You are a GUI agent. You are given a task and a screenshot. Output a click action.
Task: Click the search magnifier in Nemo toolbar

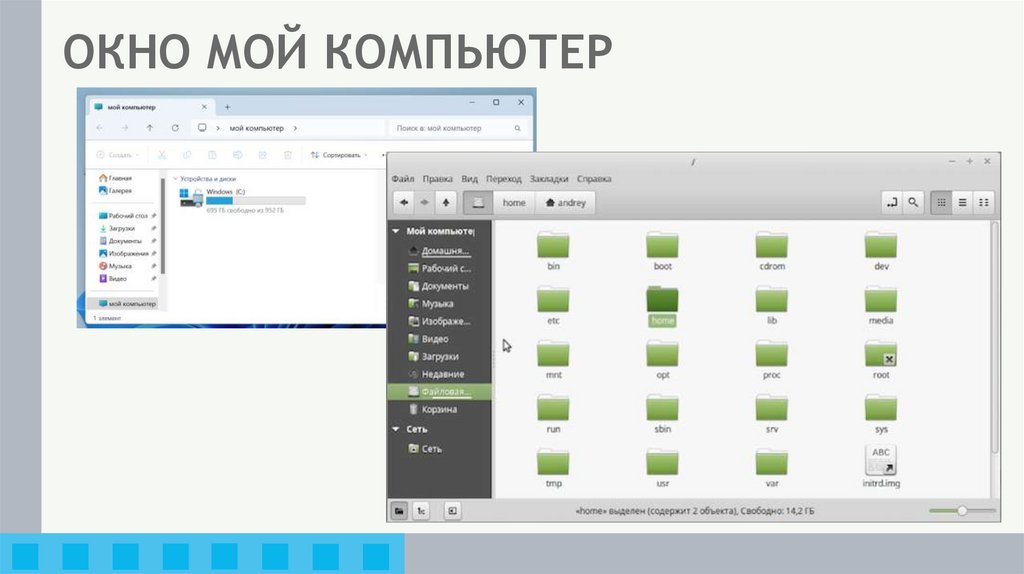pyautogui.click(x=913, y=202)
